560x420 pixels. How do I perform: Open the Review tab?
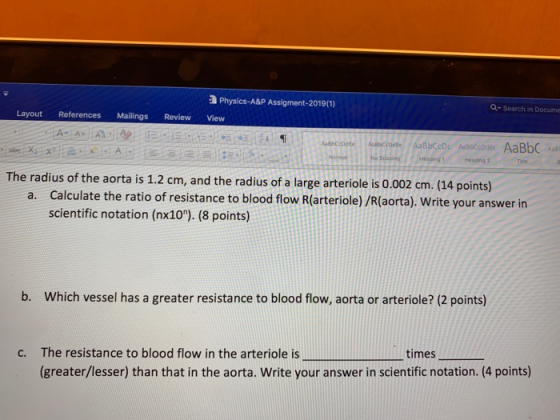pos(178,117)
